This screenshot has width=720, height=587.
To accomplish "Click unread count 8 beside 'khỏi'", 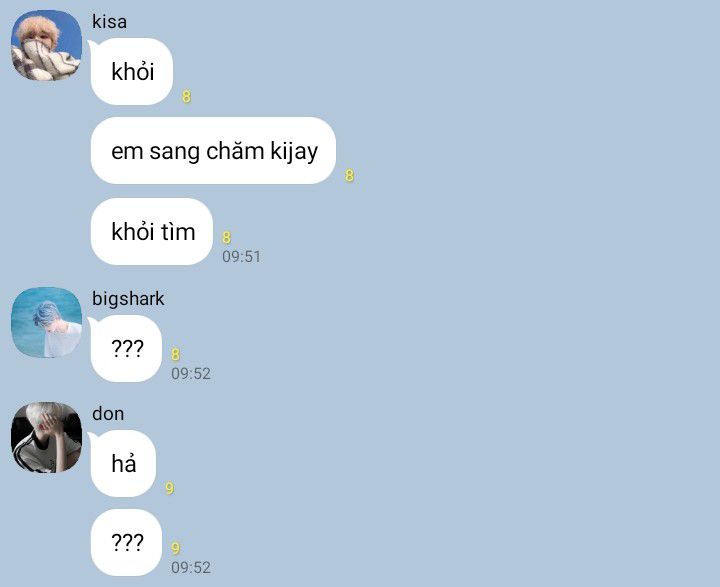I will pyautogui.click(x=186, y=96).
